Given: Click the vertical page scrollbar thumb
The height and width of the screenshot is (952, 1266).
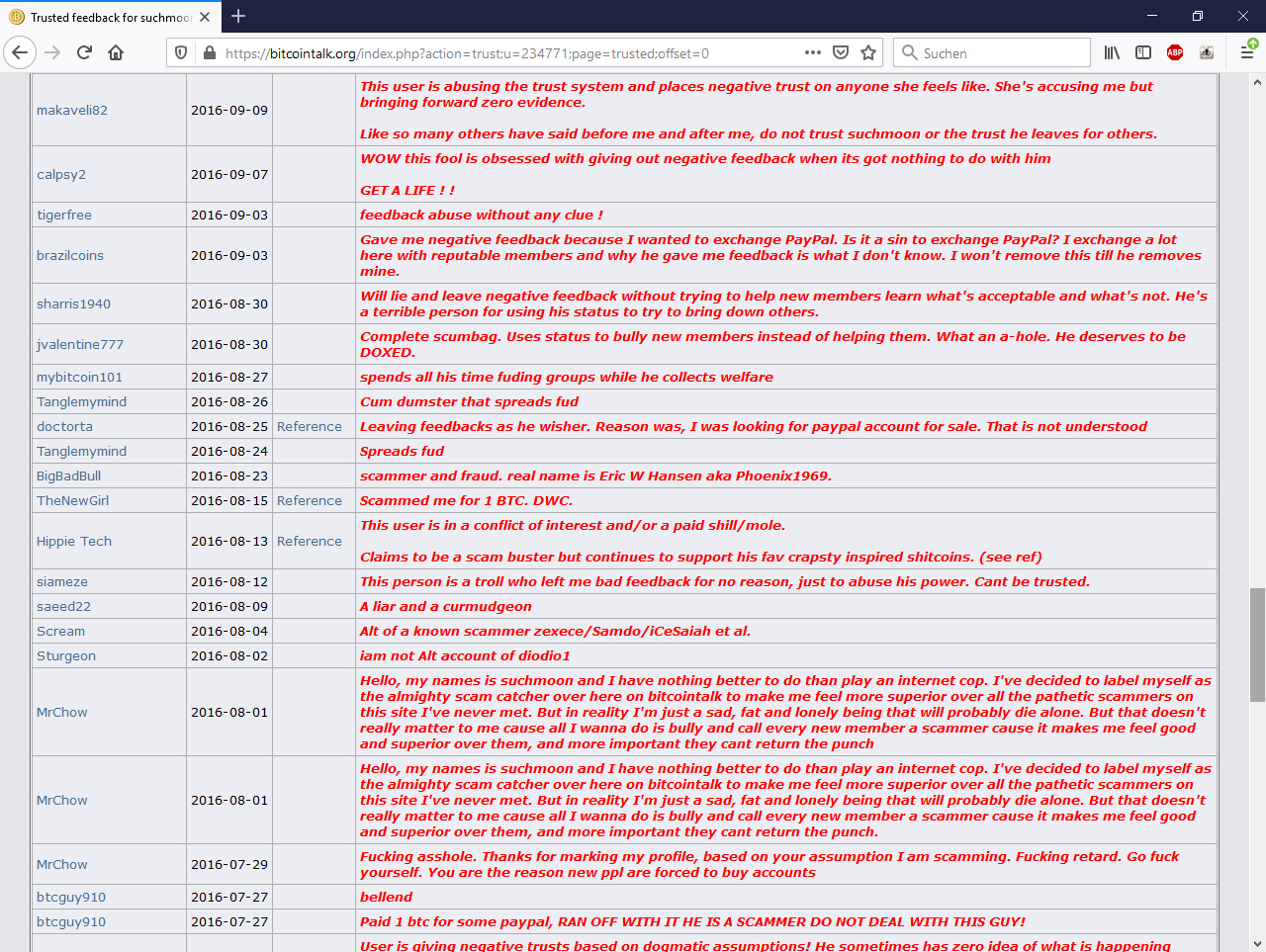Looking at the screenshot, I should click(1257, 645).
